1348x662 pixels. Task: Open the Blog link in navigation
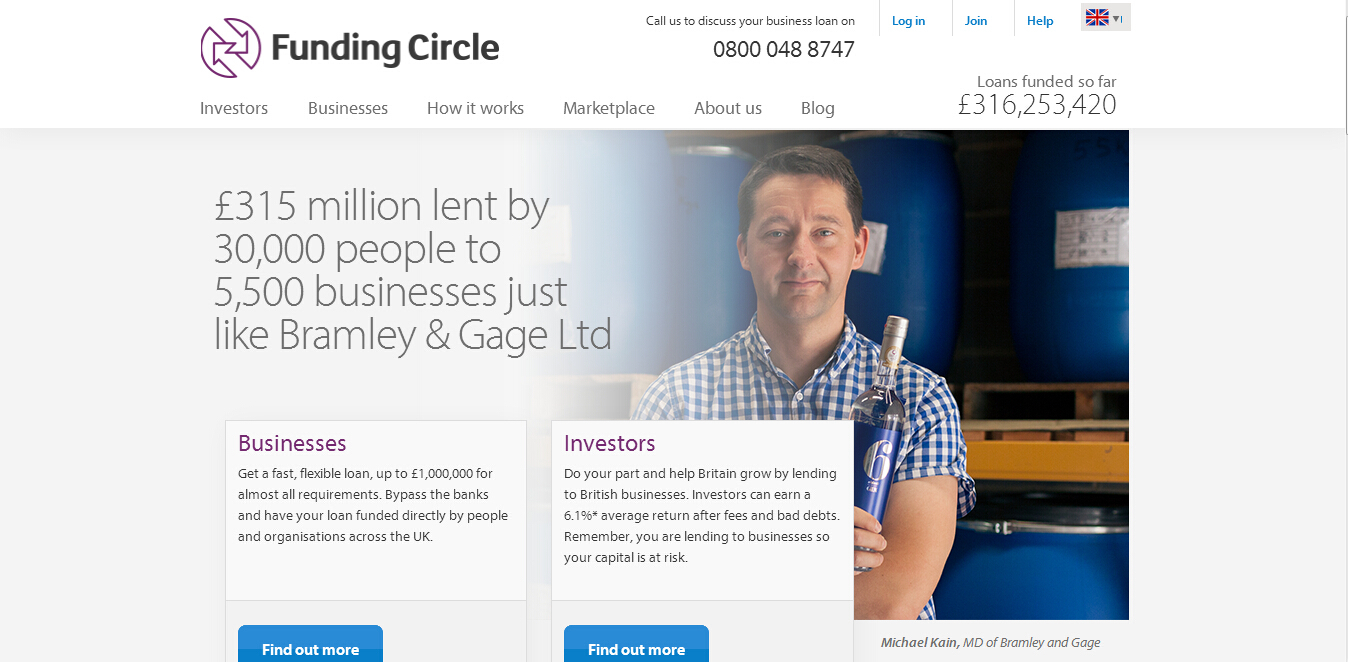coord(818,108)
